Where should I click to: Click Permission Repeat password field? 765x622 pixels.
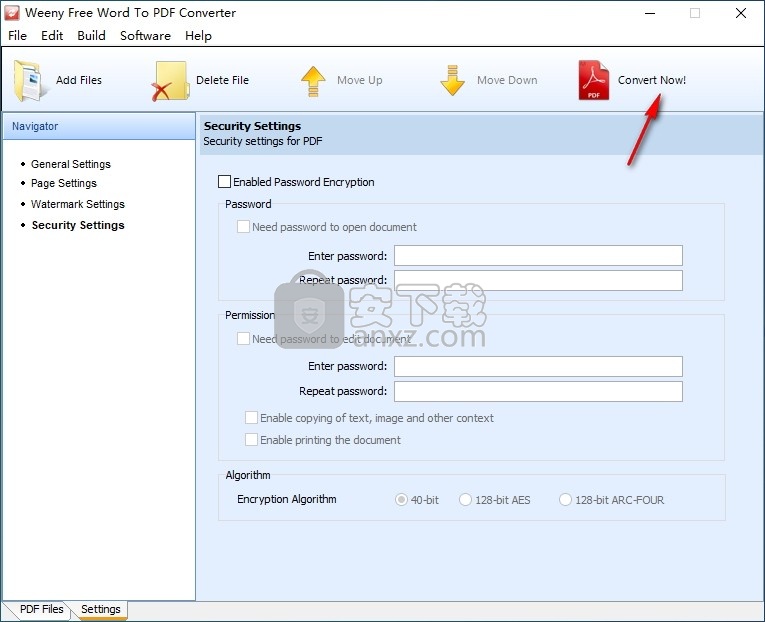[538, 391]
